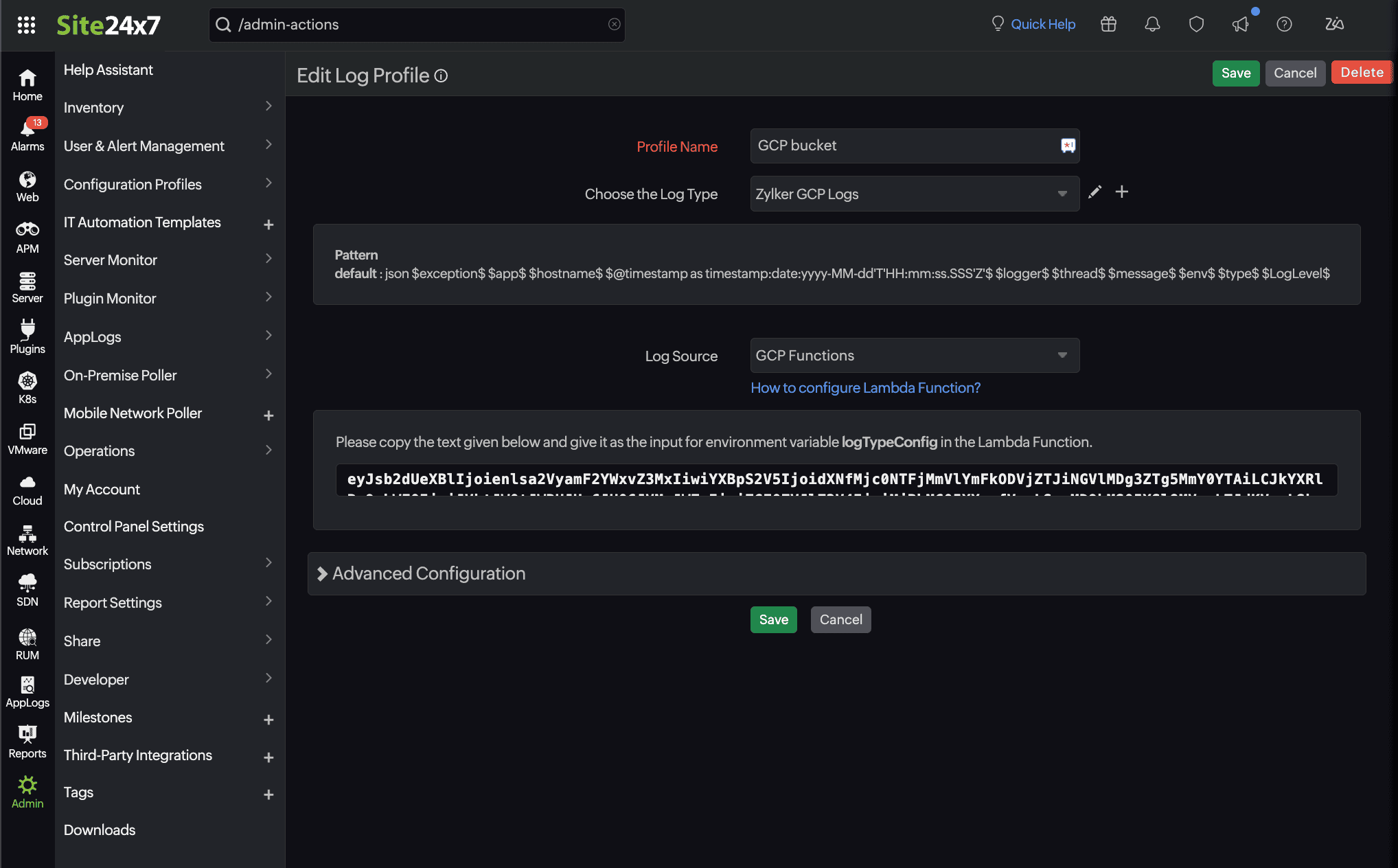
Task: Expand IT Automation Templates with plus
Action: pyautogui.click(x=268, y=224)
